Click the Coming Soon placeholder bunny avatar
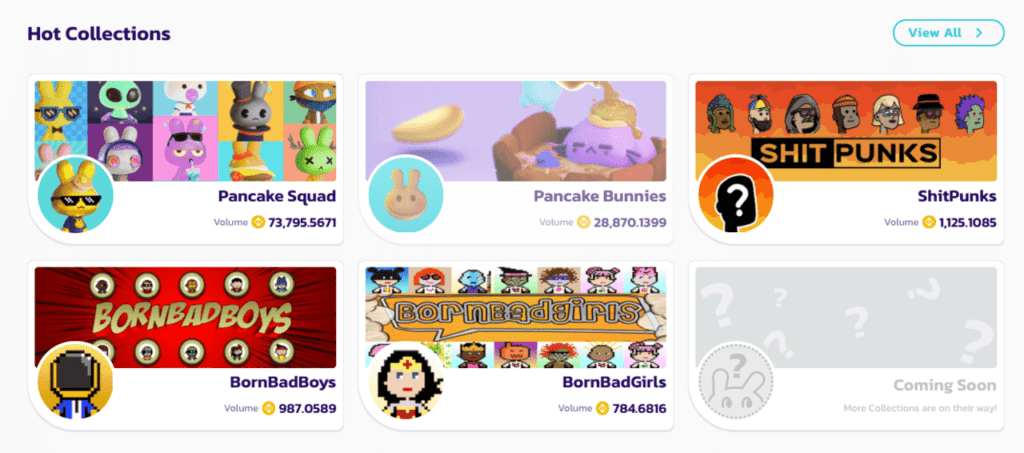Image resolution: width=1024 pixels, height=453 pixels. (x=736, y=381)
